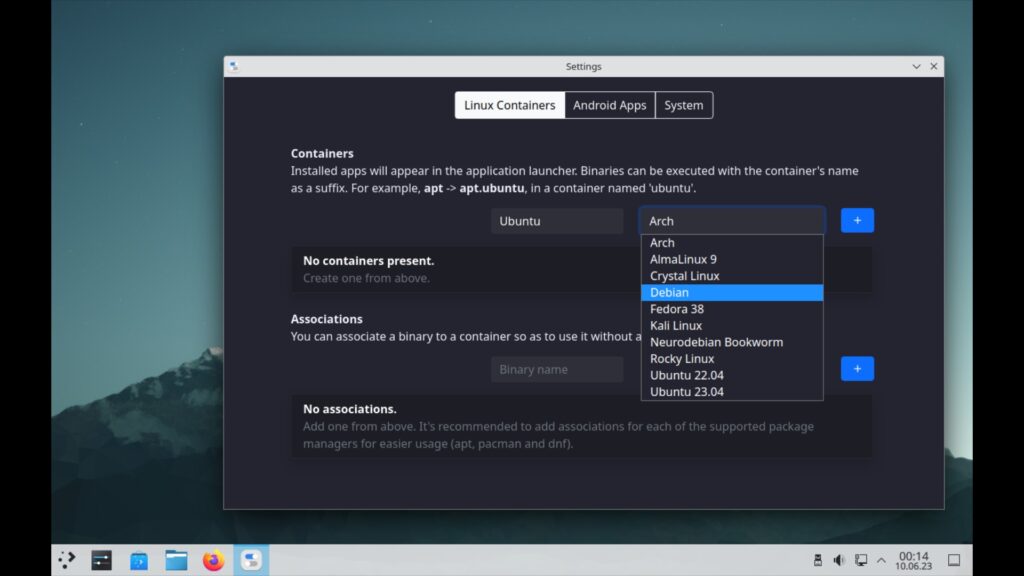Click the show desktop icon in taskbar

954,560
